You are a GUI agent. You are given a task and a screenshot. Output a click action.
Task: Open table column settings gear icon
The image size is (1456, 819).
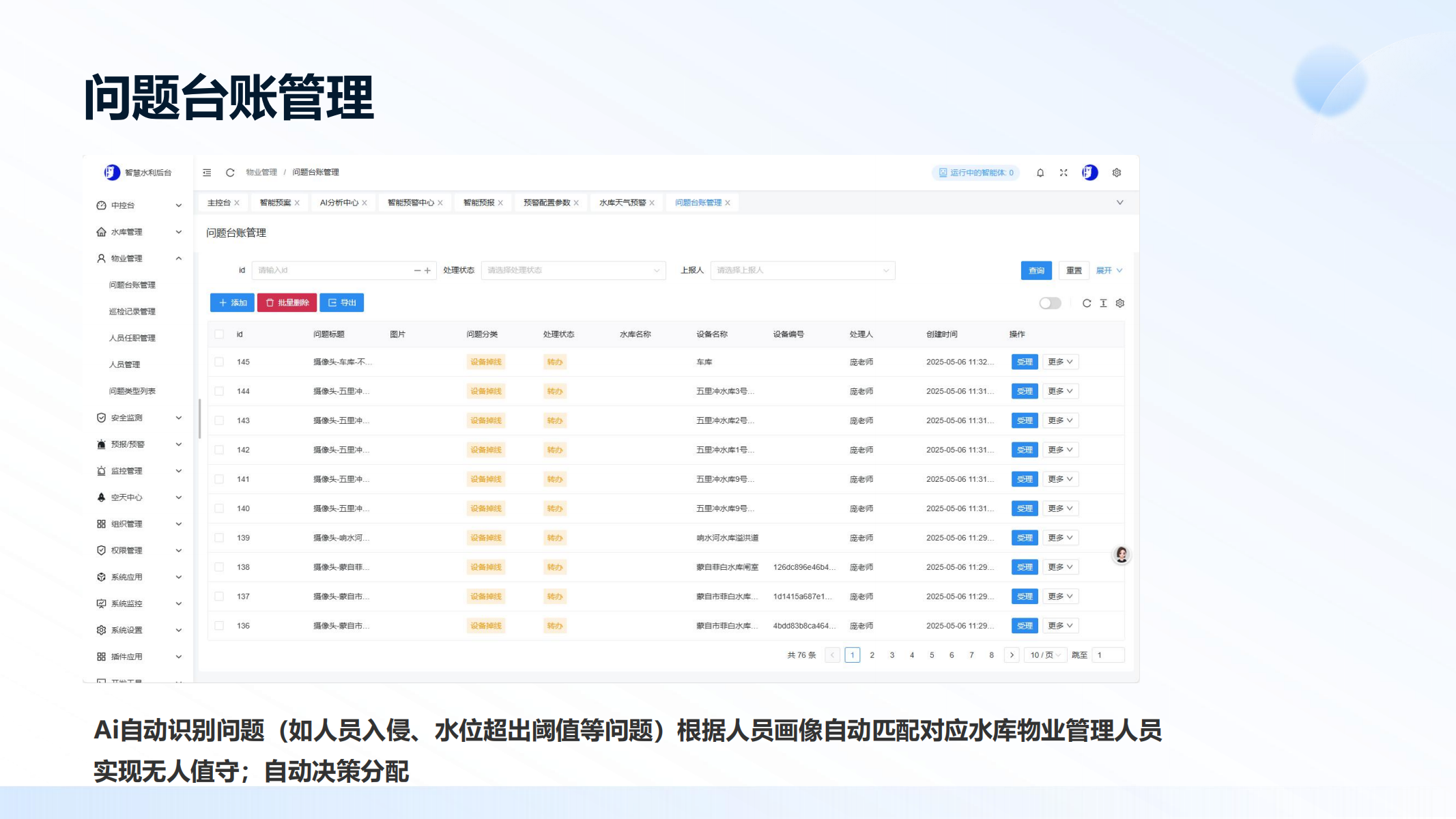1120,303
